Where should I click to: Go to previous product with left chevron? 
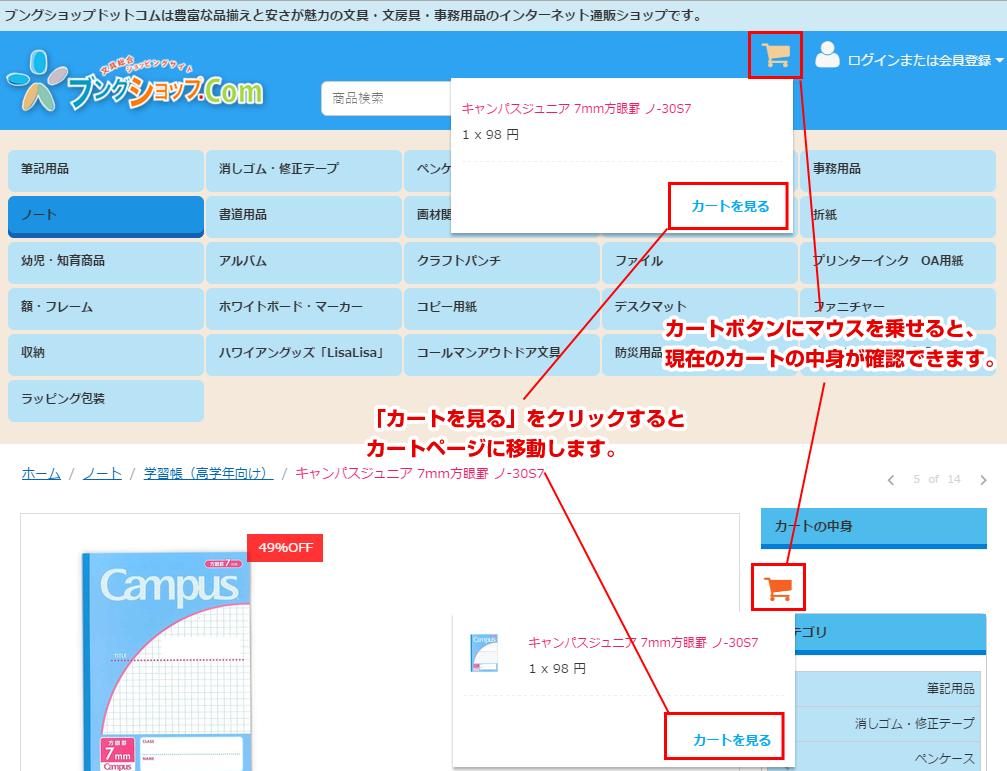tap(891, 480)
